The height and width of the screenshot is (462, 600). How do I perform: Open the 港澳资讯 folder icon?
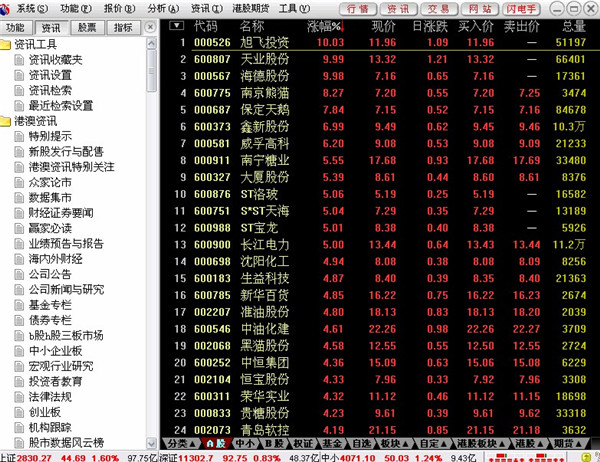click(x=5, y=121)
